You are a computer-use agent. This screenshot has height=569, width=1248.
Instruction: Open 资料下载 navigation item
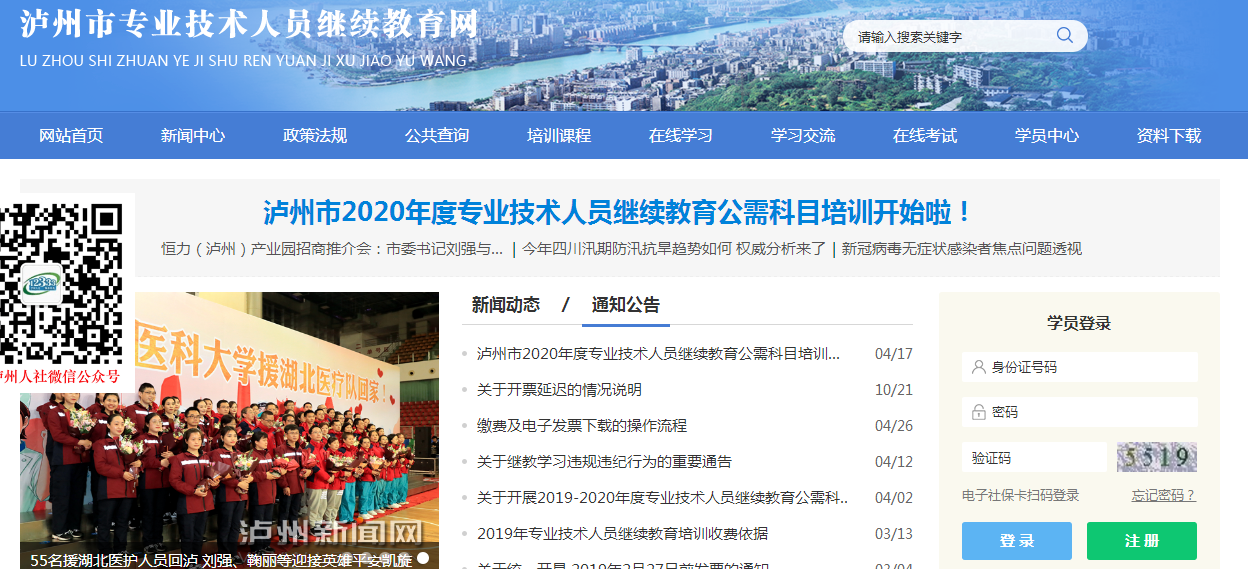coord(1169,136)
